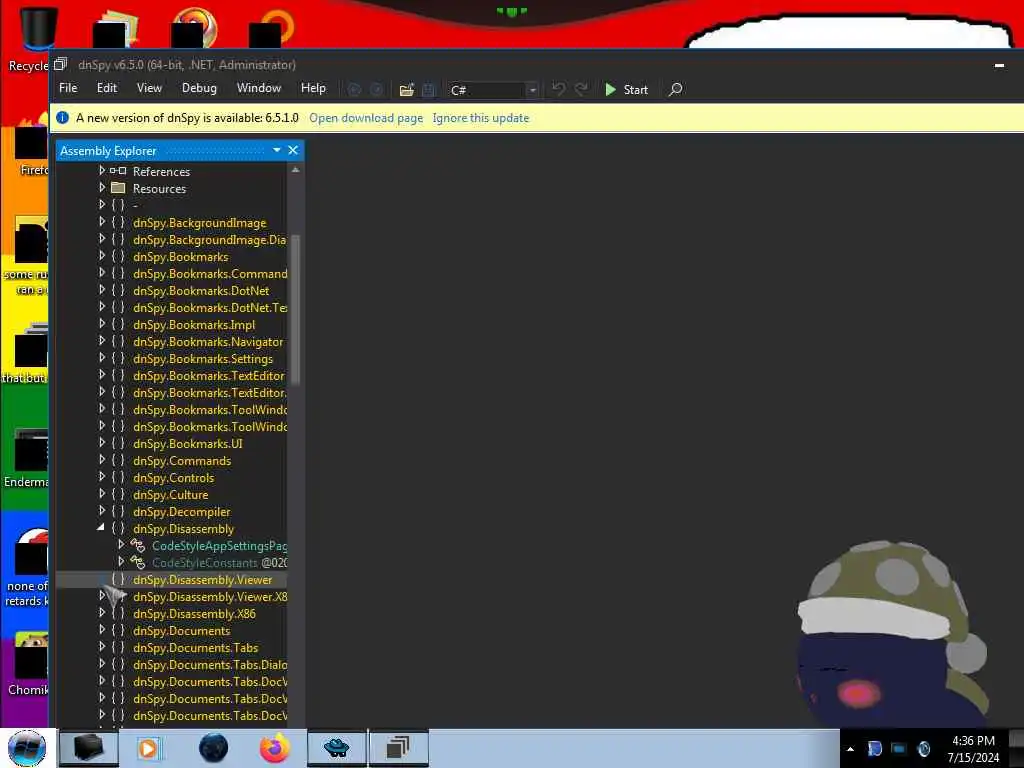Open the Edit menu
Screen dimensions: 1024x768
tap(106, 88)
